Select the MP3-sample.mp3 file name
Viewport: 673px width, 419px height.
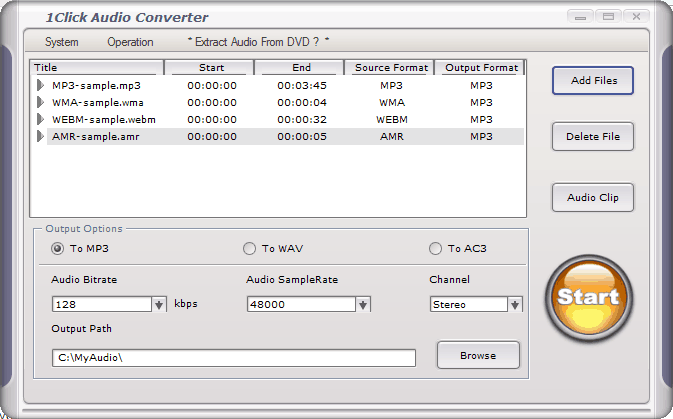click(96, 85)
